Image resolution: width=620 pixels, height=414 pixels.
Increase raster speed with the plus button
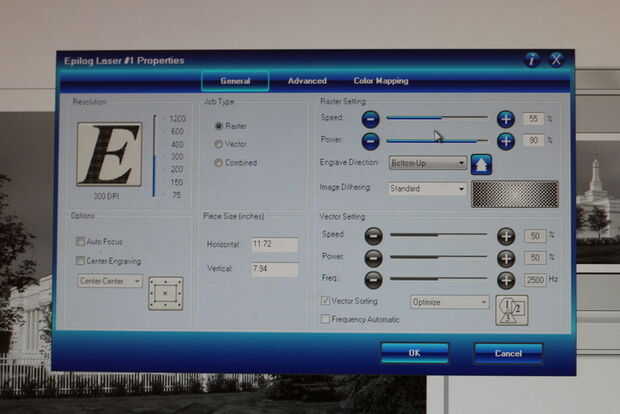506,119
